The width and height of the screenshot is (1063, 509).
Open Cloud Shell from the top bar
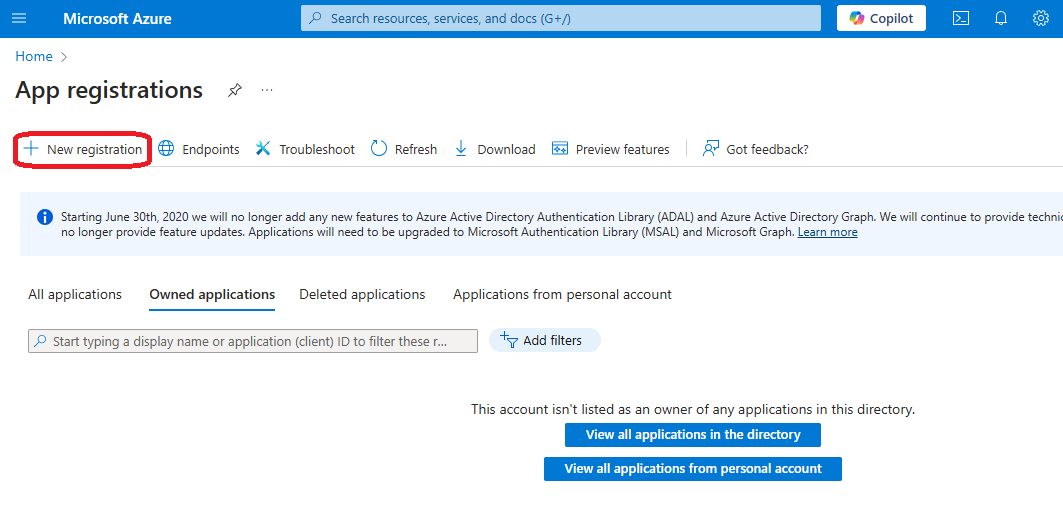click(x=960, y=19)
